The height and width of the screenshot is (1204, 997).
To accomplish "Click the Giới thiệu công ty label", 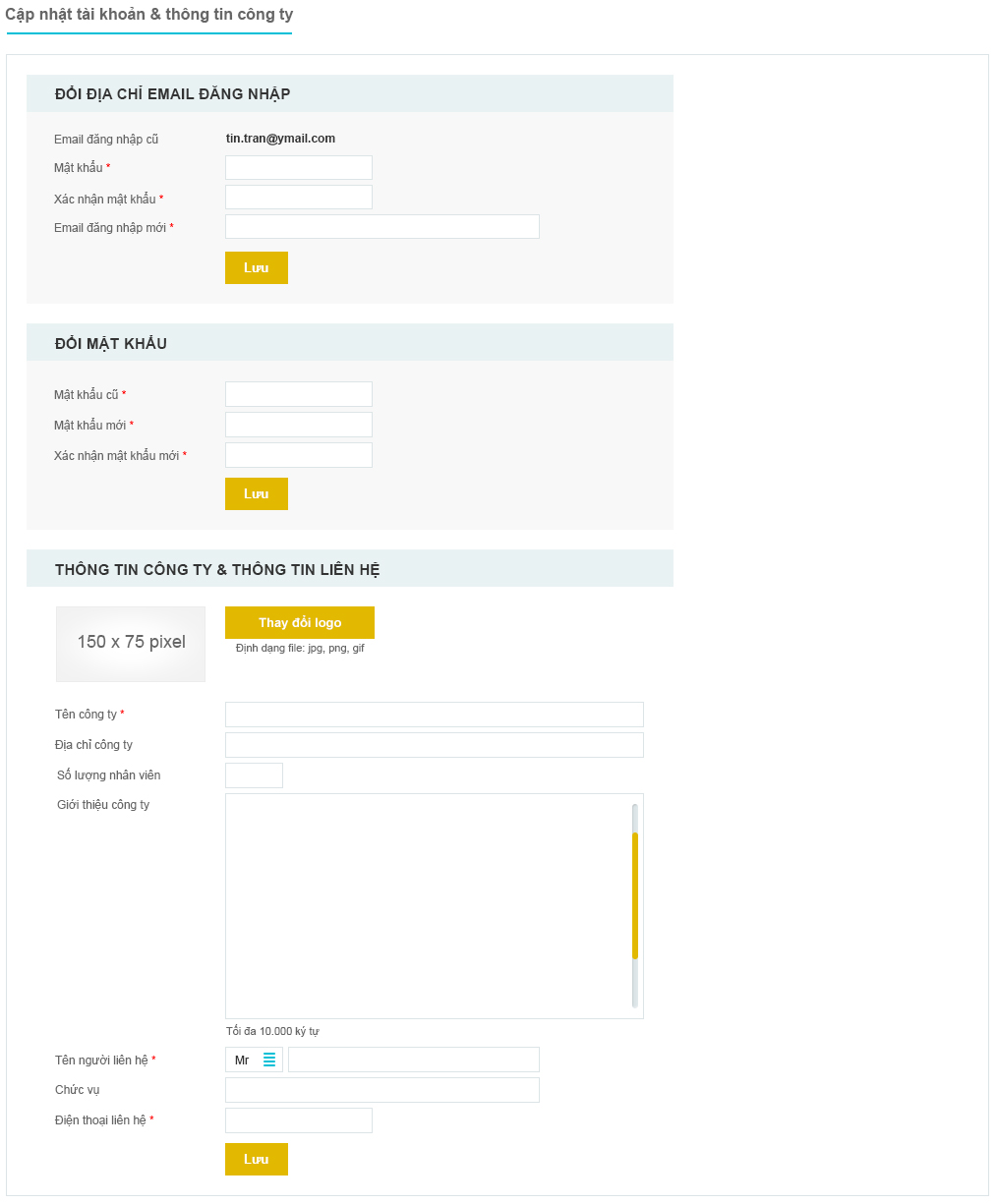I will coord(103,805).
